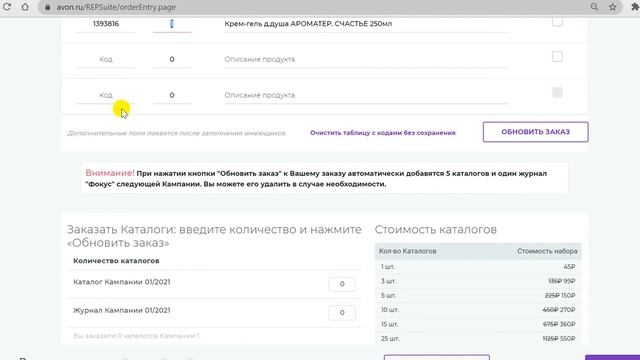This screenshot has width=640, height=360.
Task: Tick the checkbox in the first empty product row
Action: (x=557, y=56)
